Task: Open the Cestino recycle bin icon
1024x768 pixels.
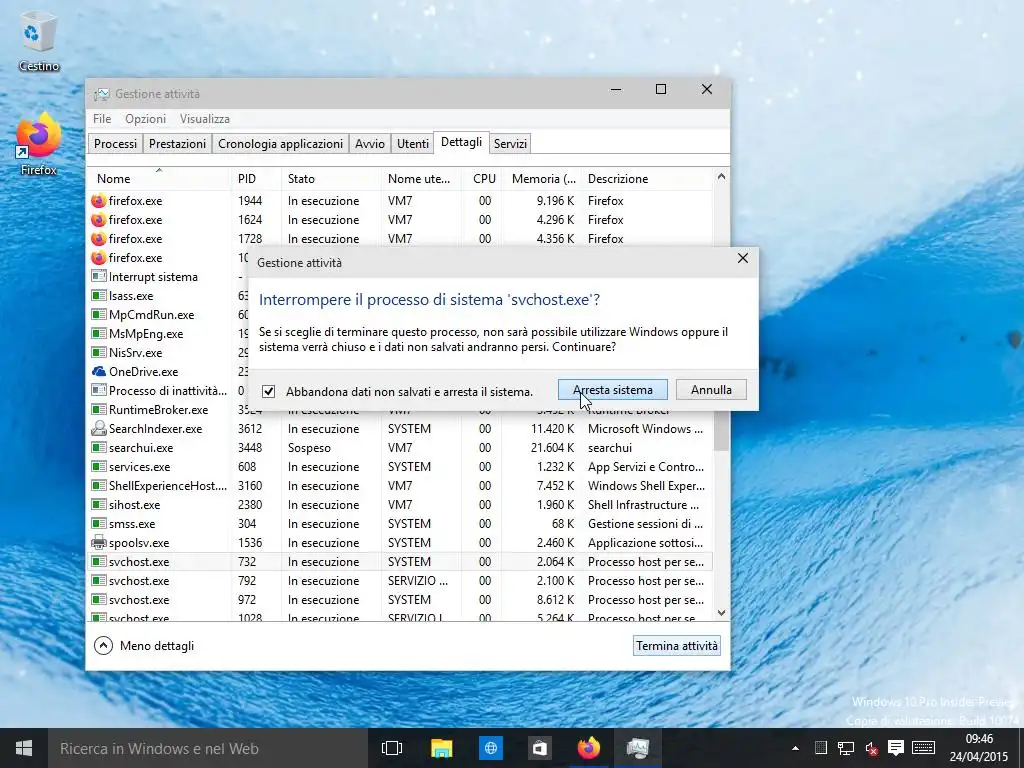Action: (39, 40)
